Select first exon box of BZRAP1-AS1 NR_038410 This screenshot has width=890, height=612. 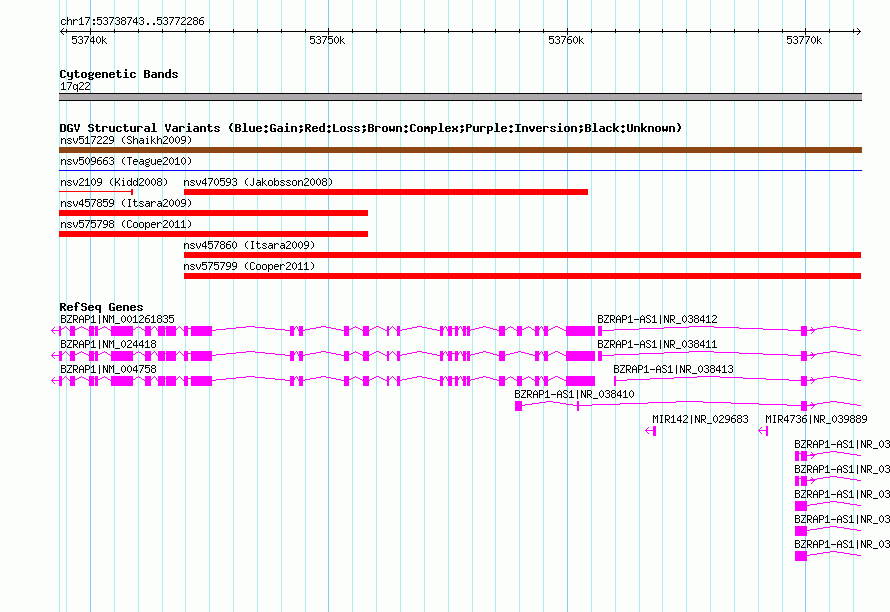tap(518, 406)
